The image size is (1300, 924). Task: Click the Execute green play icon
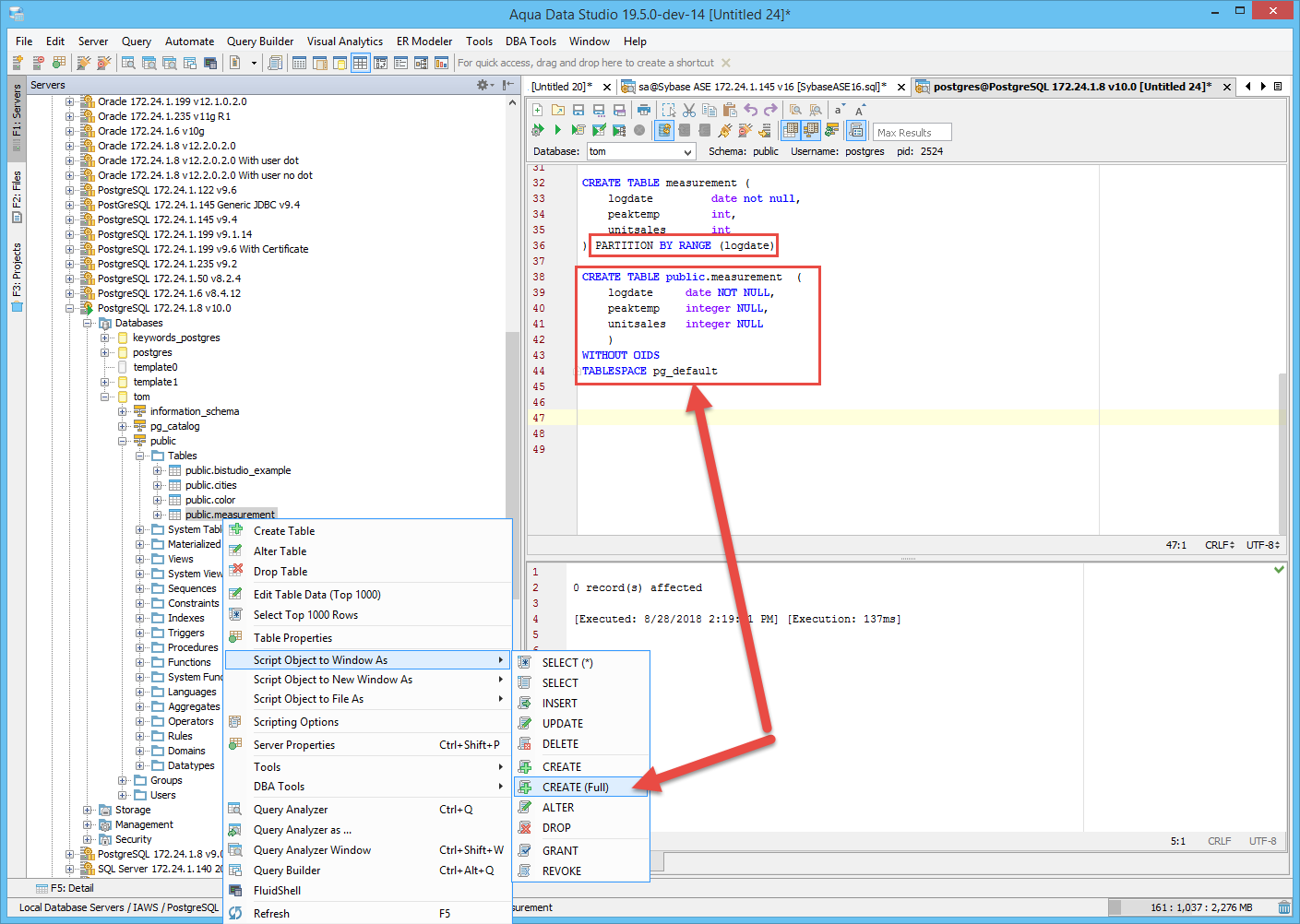(x=557, y=130)
